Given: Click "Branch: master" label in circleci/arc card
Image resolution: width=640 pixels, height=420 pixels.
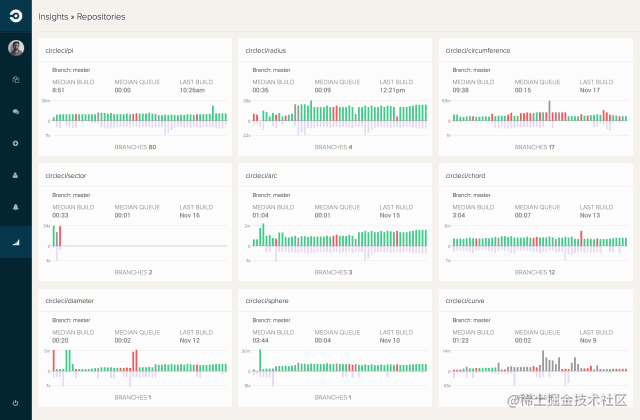Looking at the screenshot, I should [271, 195].
